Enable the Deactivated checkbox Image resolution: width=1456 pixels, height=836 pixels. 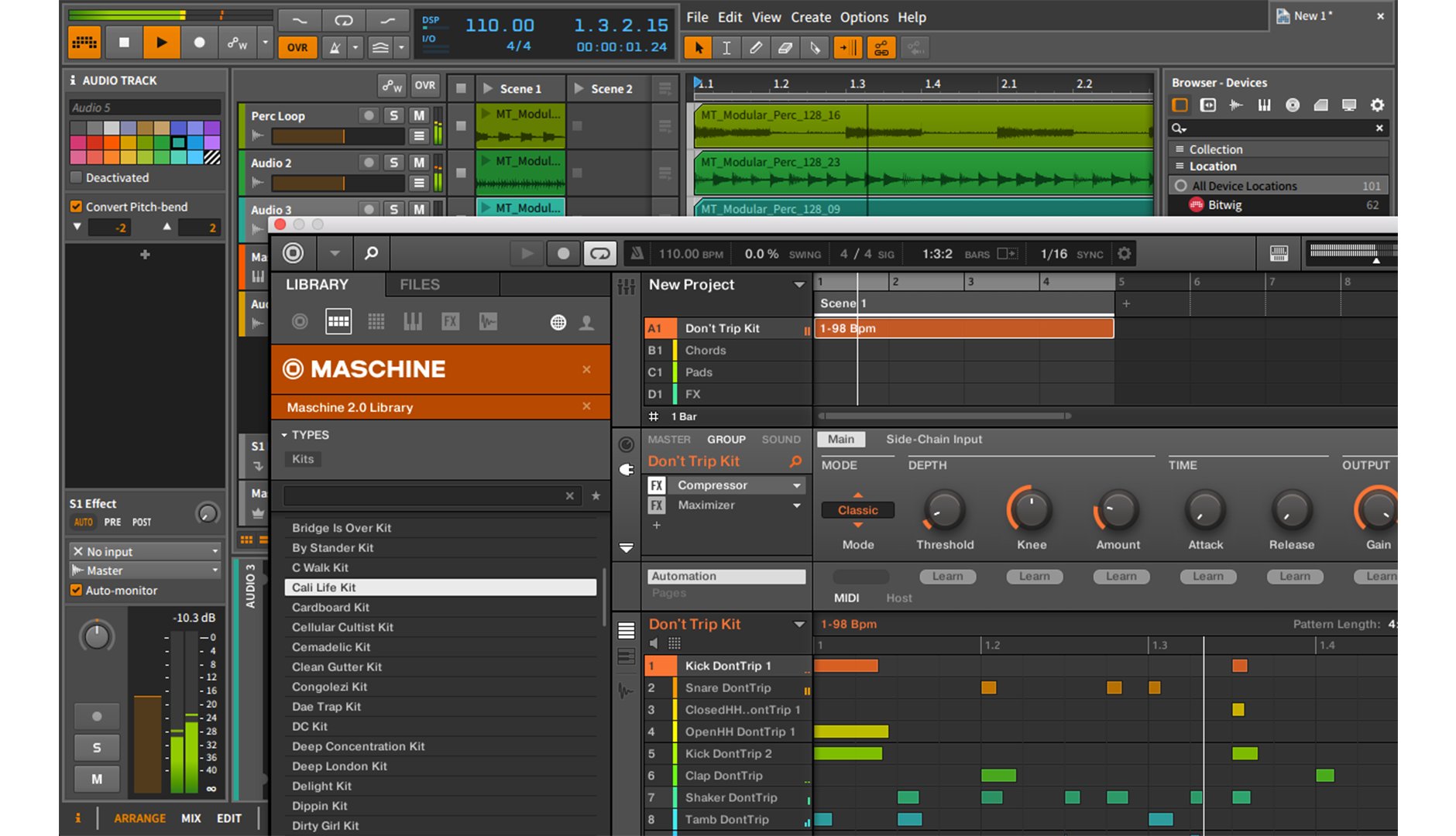[76, 177]
